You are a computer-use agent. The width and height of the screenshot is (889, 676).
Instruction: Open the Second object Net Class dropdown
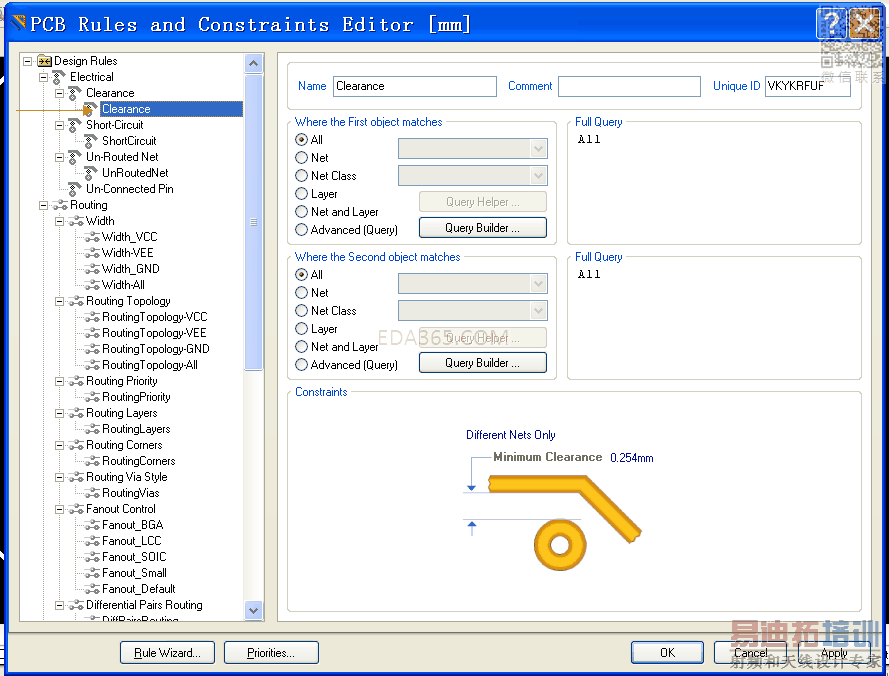pyautogui.click(x=539, y=311)
